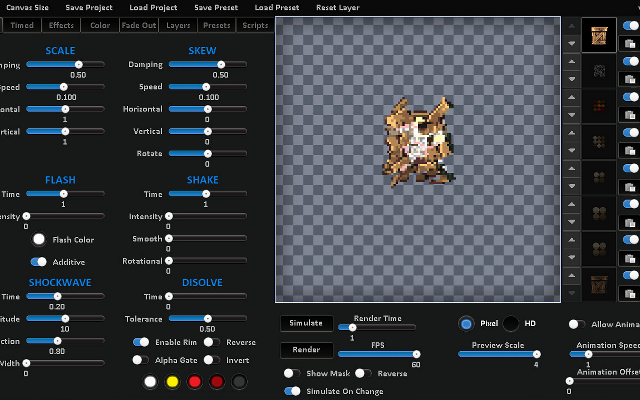Click the copy icon of the last layer
The width and height of the screenshot is (640, 400).
pos(630,294)
